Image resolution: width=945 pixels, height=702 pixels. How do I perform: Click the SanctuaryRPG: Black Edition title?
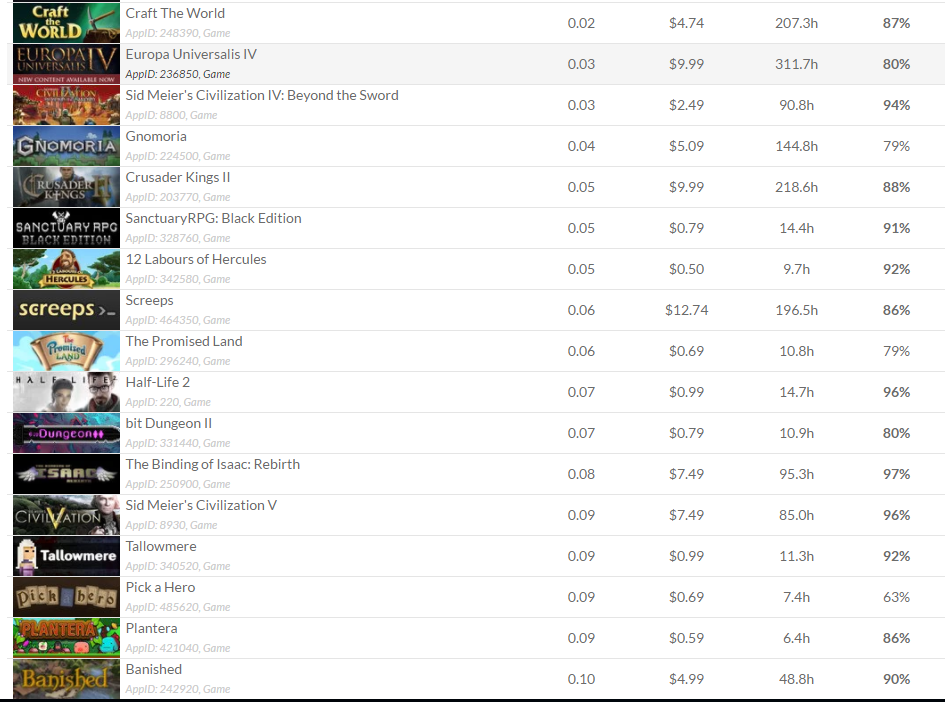(x=213, y=218)
